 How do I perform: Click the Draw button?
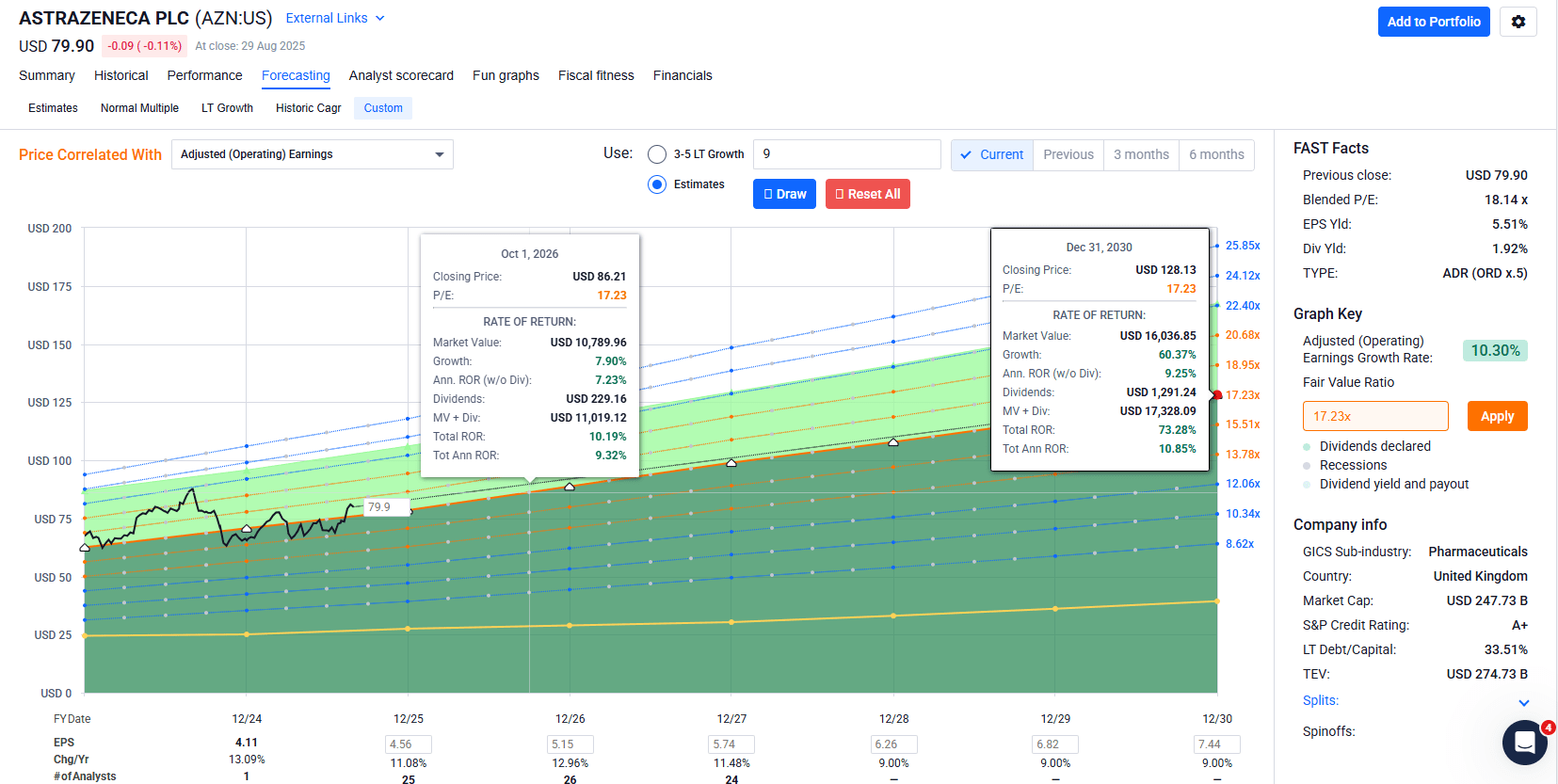click(784, 194)
